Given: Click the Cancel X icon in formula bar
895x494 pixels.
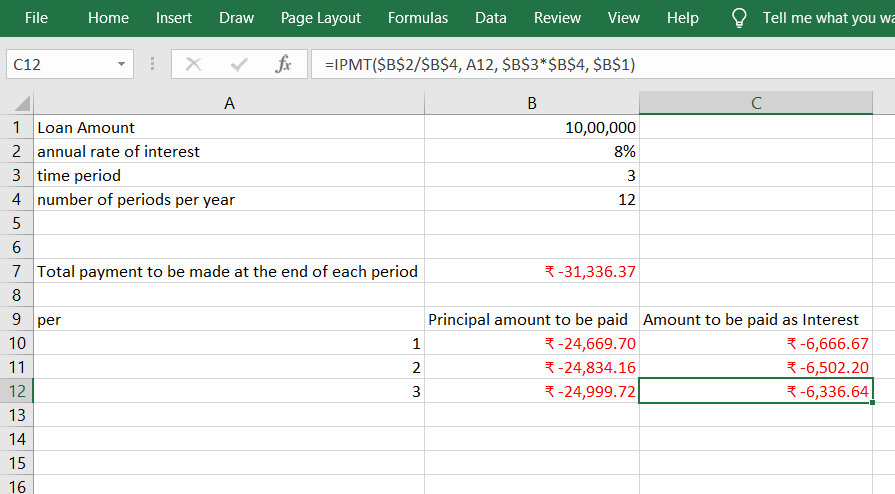Looking at the screenshot, I should (x=193, y=65).
